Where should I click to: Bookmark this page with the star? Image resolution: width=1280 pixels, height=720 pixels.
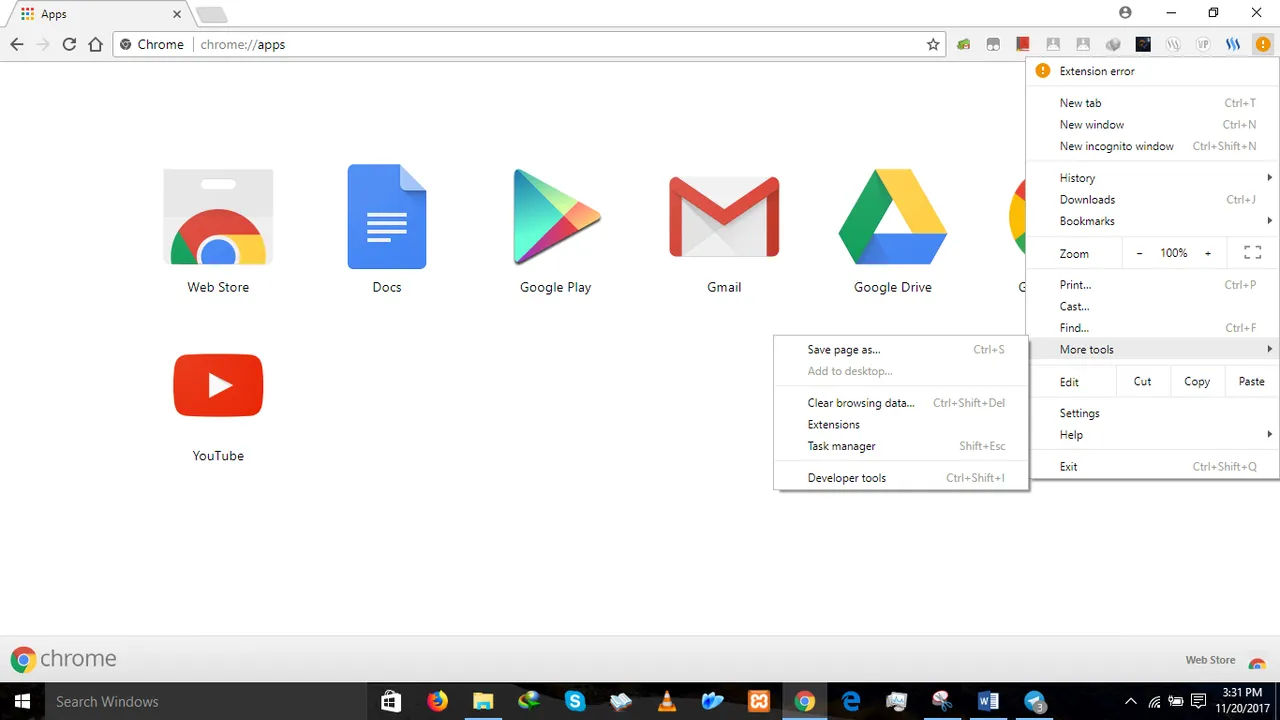933,44
